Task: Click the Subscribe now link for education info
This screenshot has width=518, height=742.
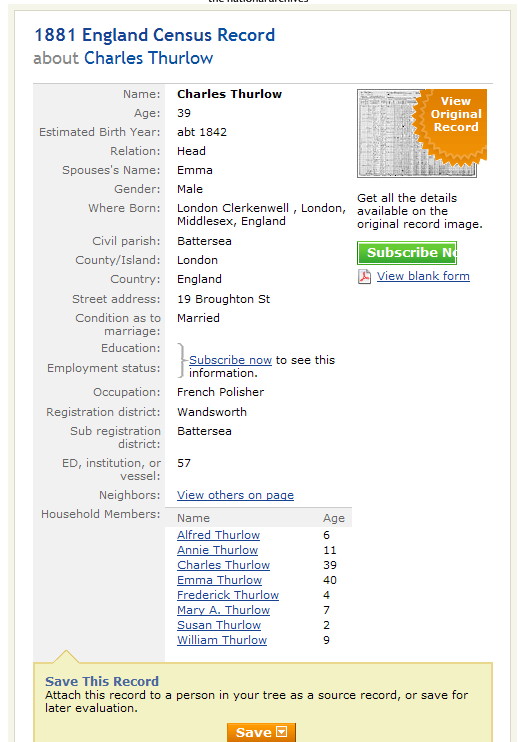Action: point(230,360)
